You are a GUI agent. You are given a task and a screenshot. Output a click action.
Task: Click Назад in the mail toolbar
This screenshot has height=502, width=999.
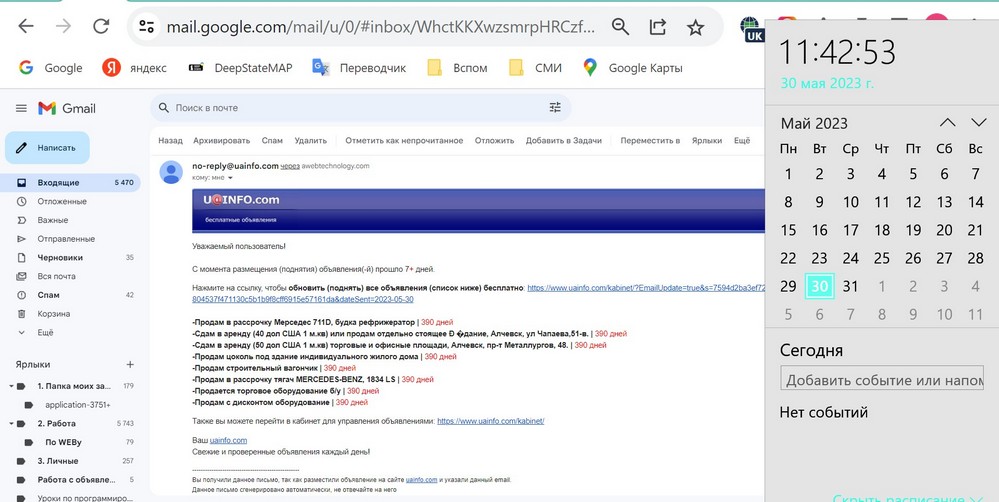coord(170,141)
